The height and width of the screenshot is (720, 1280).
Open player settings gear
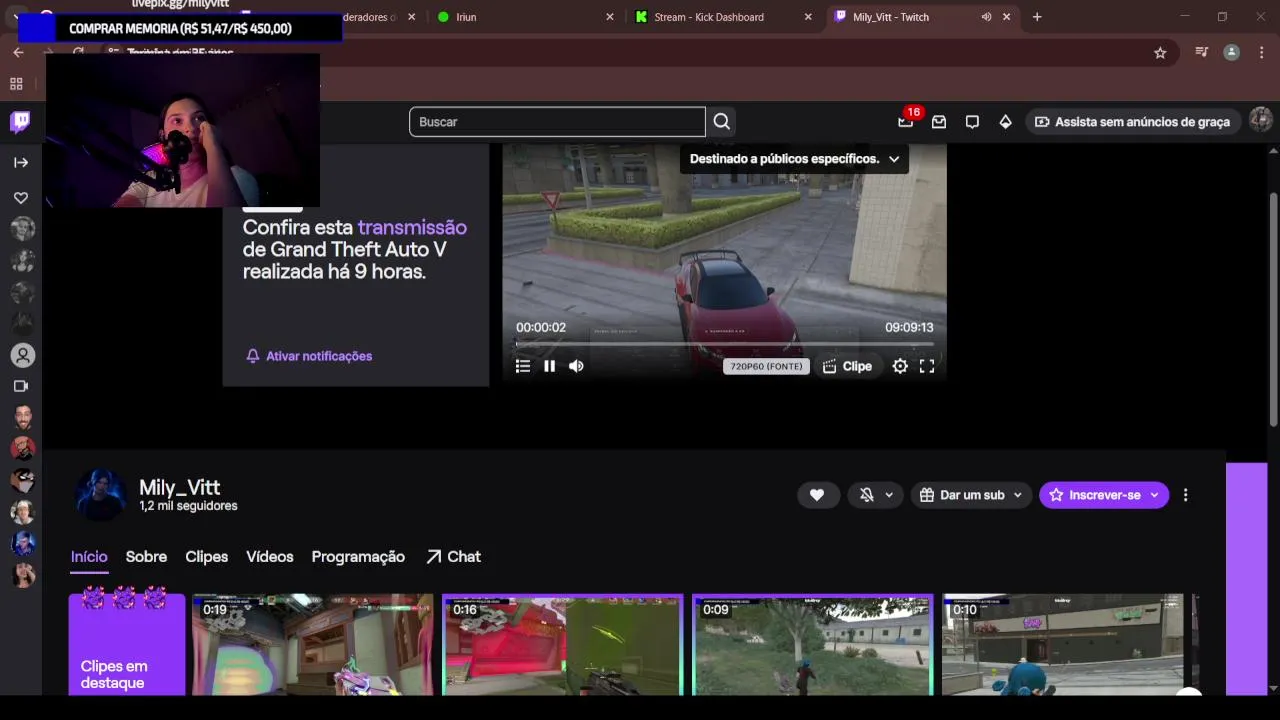tap(900, 366)
